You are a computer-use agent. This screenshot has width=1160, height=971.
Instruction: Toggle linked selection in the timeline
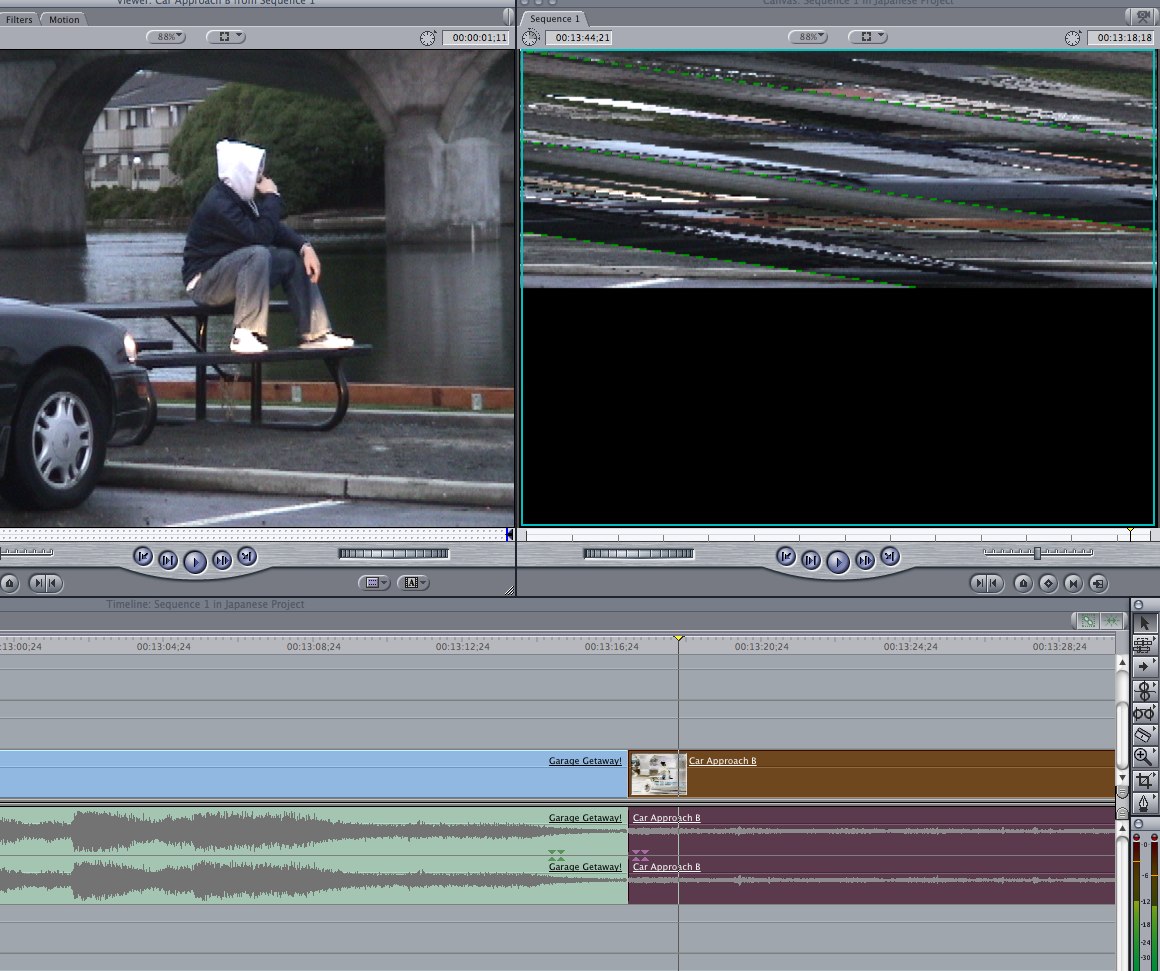pyautogui.click(x=1087, y=621)
